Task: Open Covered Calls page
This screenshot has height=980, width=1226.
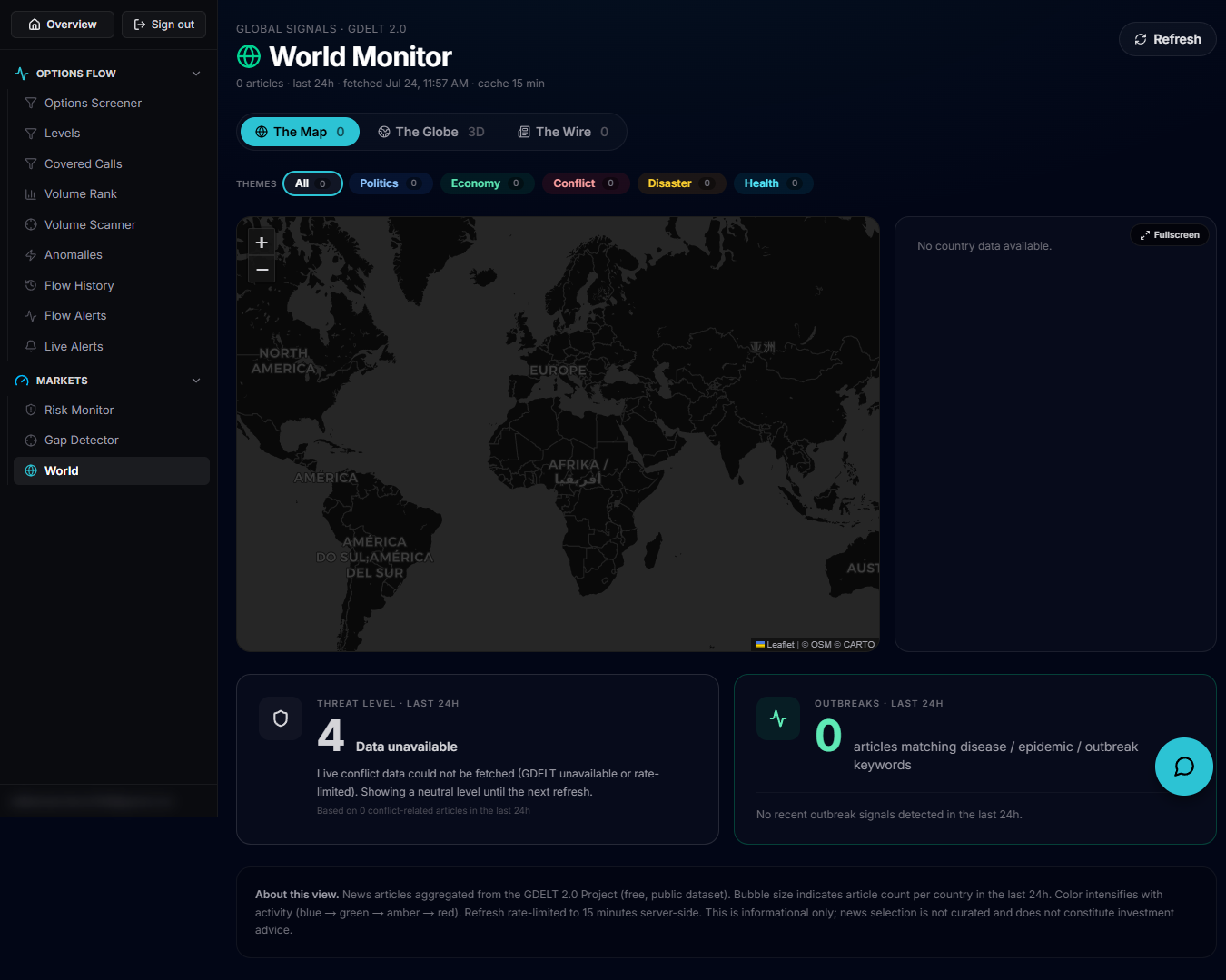Action: (x=112, y=164)
